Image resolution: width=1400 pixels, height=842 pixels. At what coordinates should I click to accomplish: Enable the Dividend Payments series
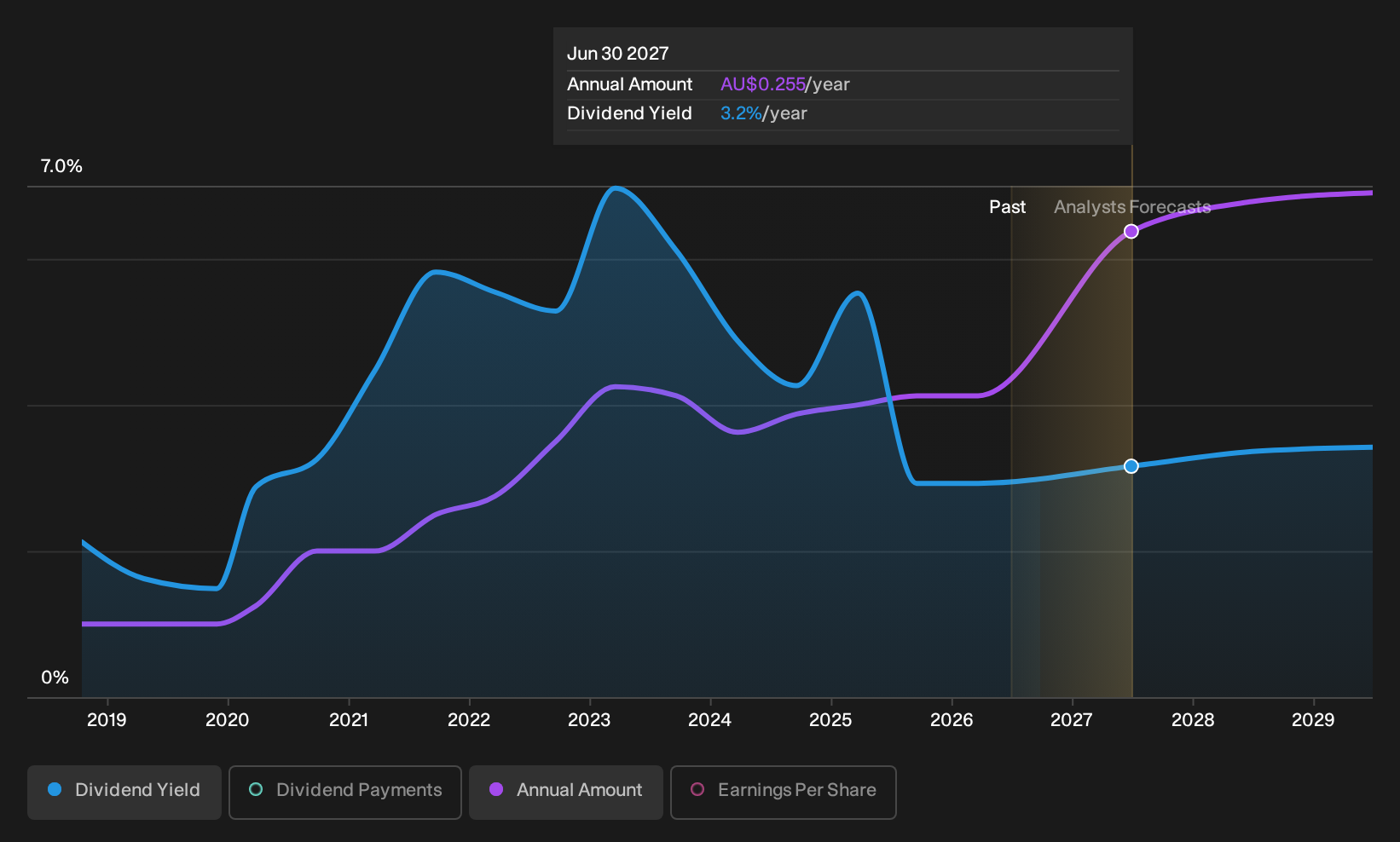coord(345,792)
